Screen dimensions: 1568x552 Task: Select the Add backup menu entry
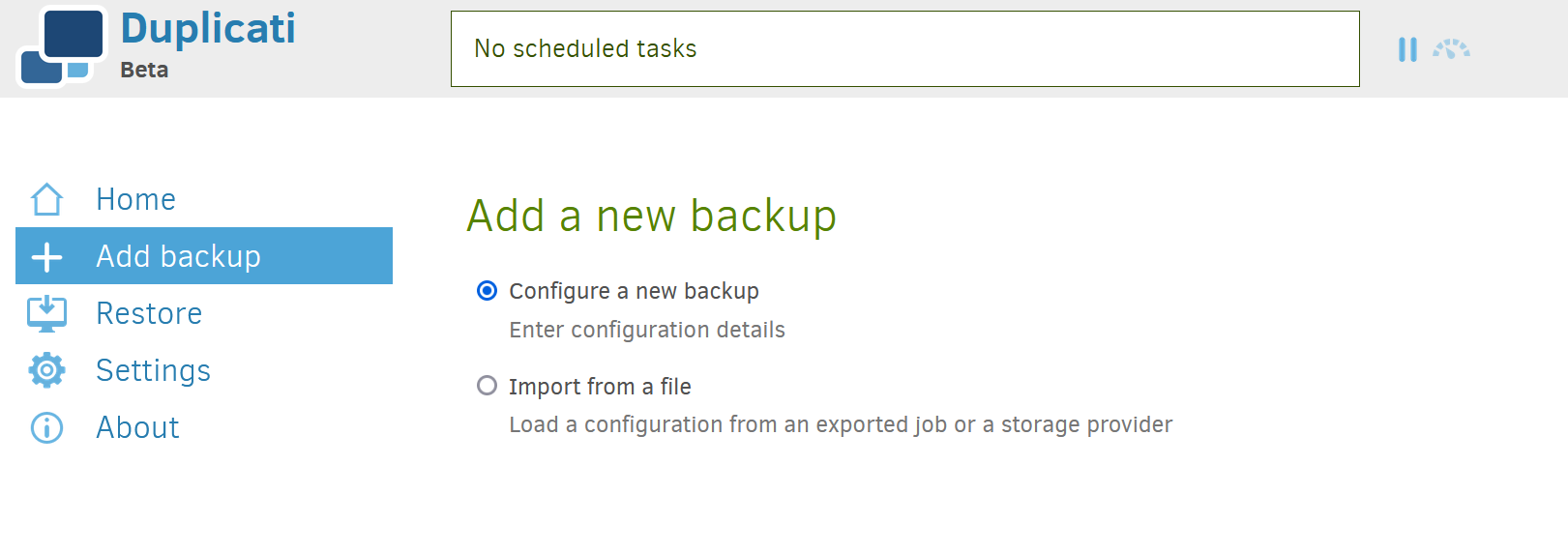click(204, 256)
